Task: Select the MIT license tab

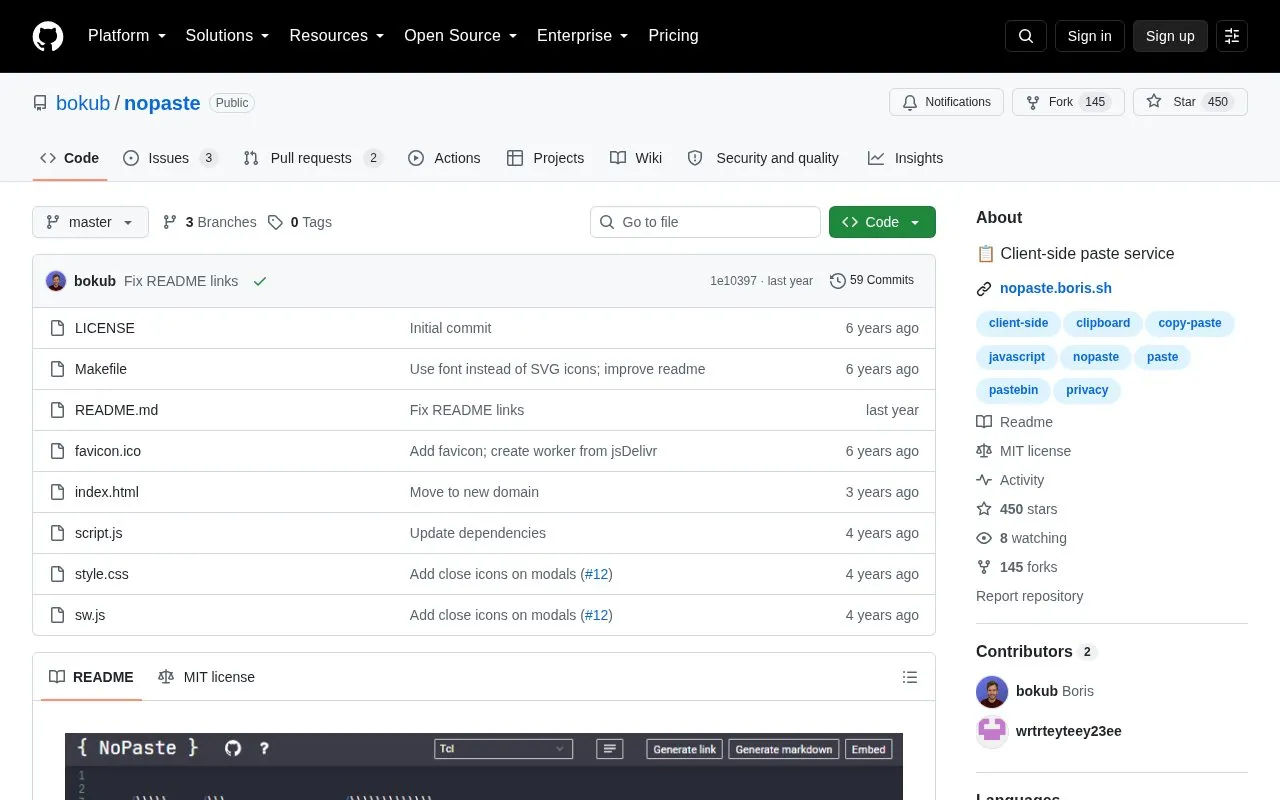Action: point(207,677)
